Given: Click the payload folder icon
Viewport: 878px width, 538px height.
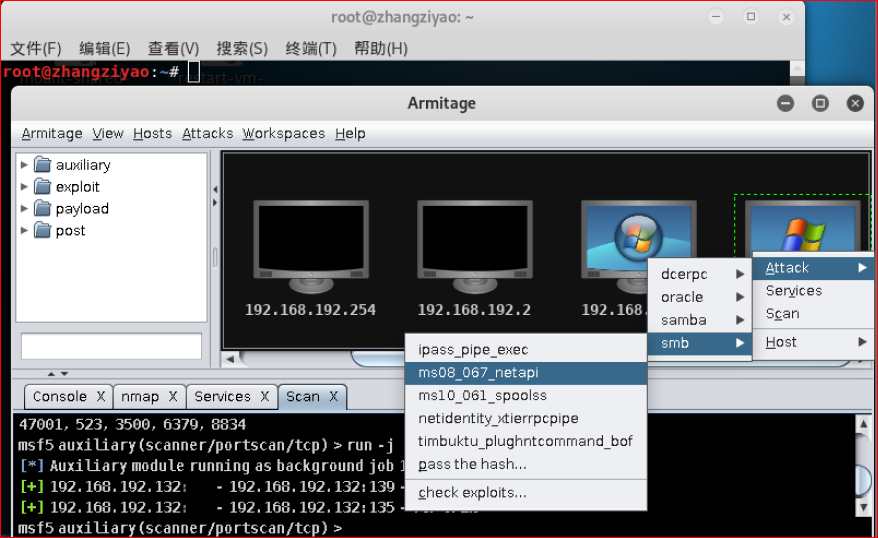Looking at the screenshot, I should click(x=43, y=208).
